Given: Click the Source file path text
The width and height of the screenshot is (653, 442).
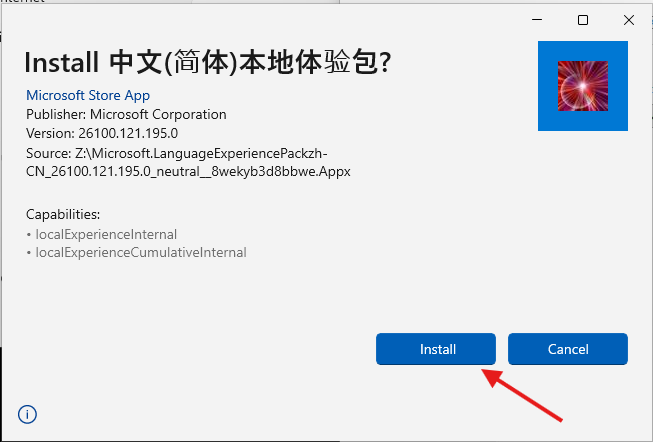Looking at the screenshot, I should point(188,162).
